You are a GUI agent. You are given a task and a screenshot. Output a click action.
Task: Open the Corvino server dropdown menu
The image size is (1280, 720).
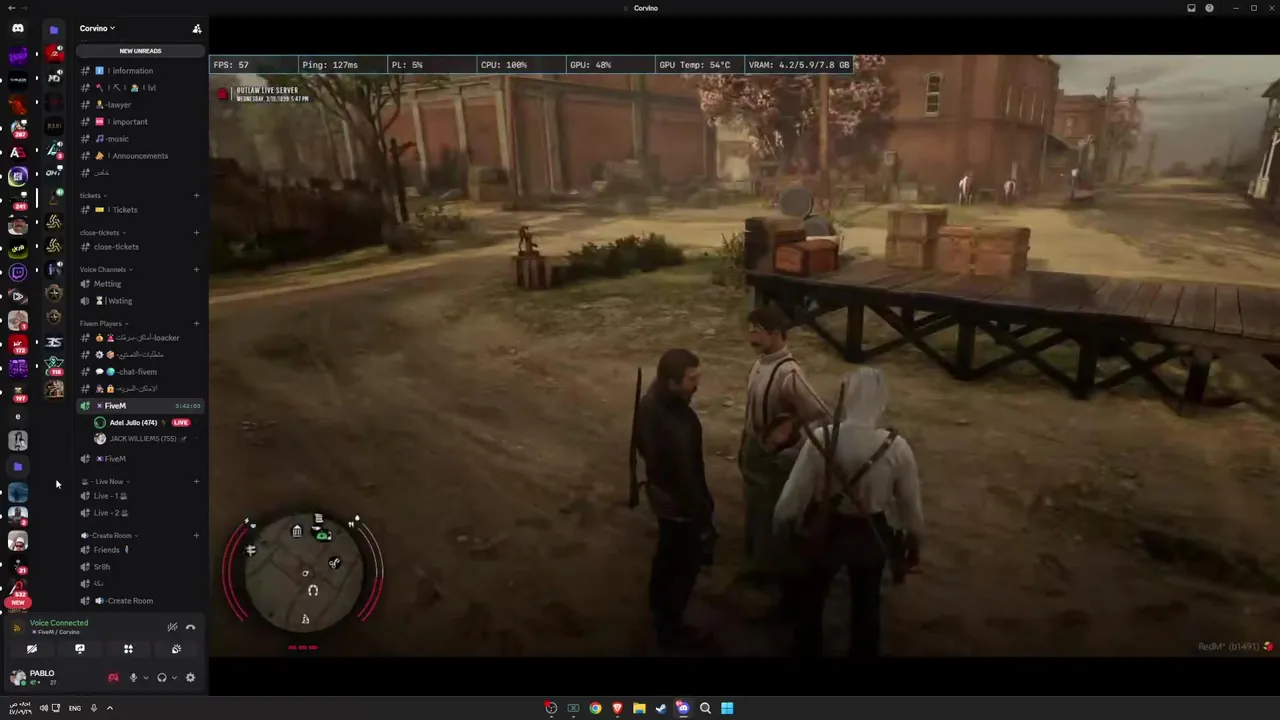pos(97,28)
